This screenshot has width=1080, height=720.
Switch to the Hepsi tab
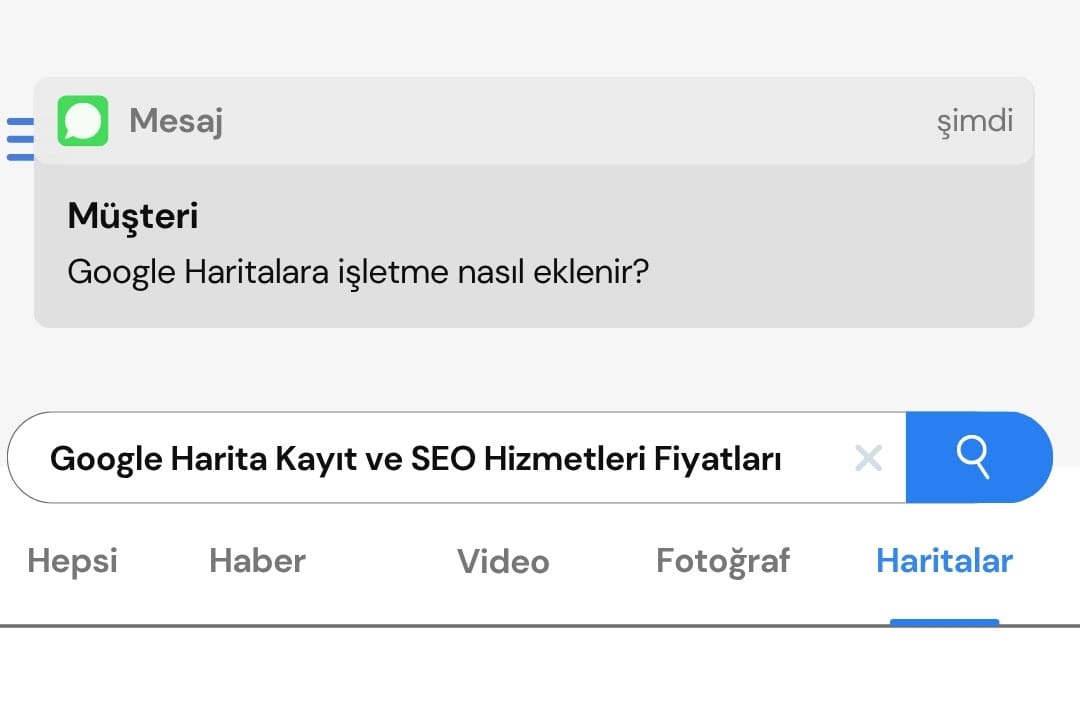[72, 561]
